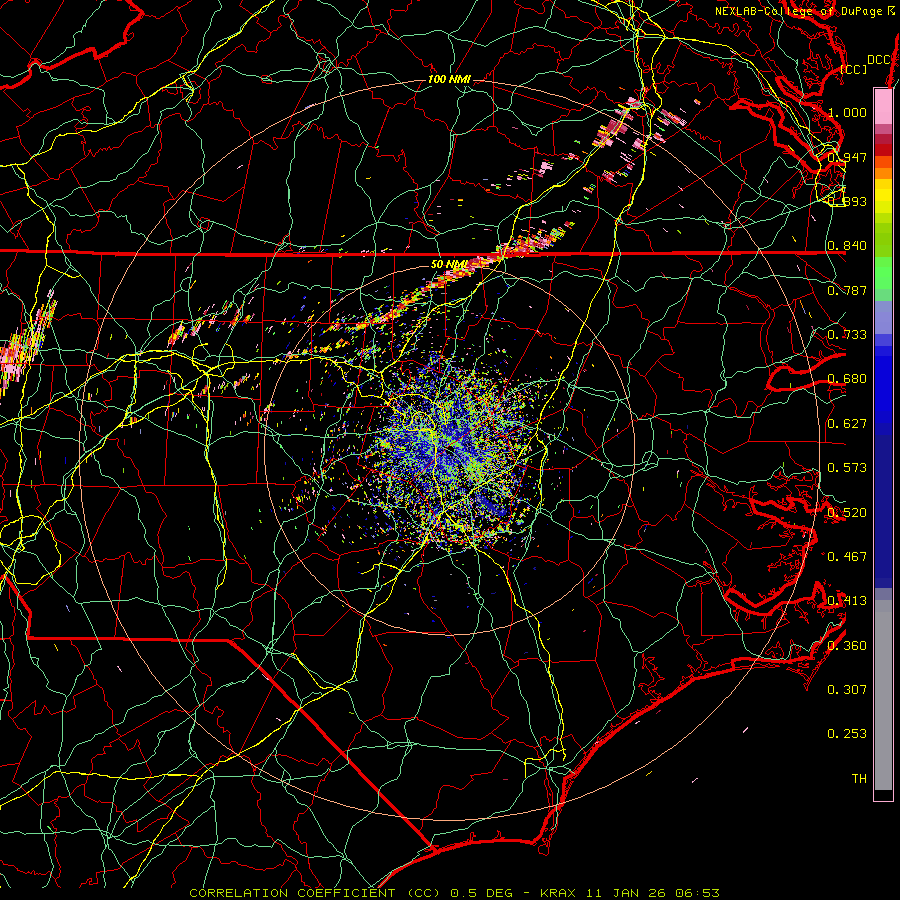Click the 50 NMI range ring label
Image resolution: width=900 pixels, height=900 pixels.
(448, 264)
